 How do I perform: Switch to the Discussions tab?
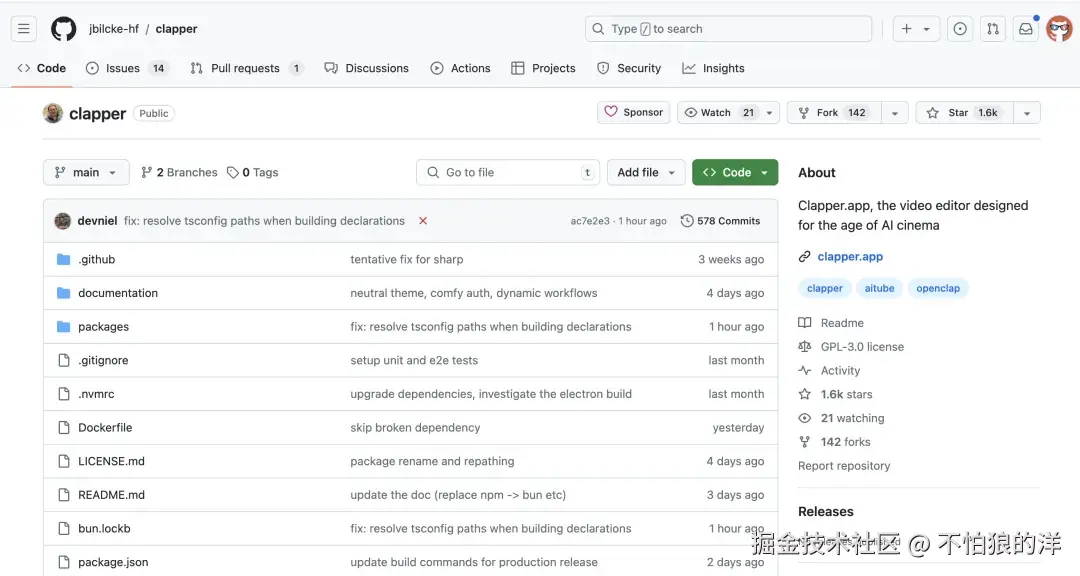click(x=366, y=68)
